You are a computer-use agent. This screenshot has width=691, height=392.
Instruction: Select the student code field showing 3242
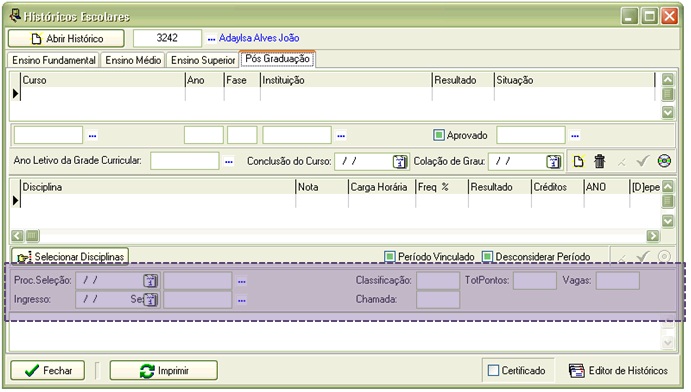click(x=167, y=38)
